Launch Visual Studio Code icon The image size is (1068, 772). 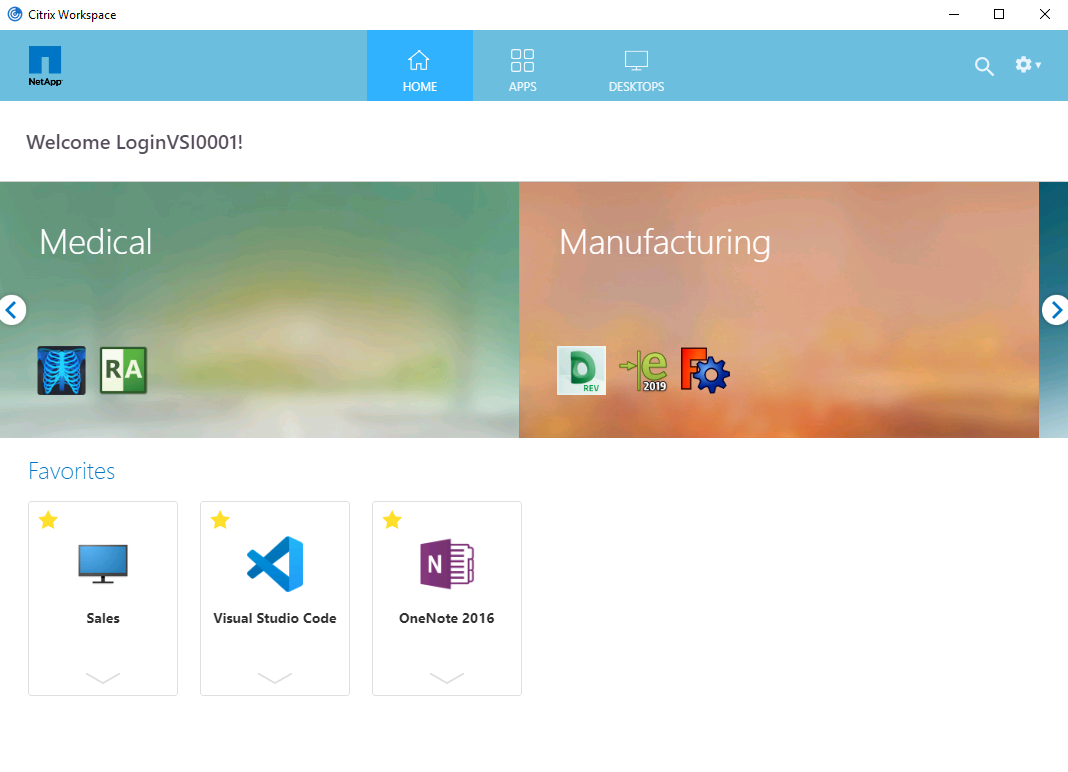(x=275, y=563)
